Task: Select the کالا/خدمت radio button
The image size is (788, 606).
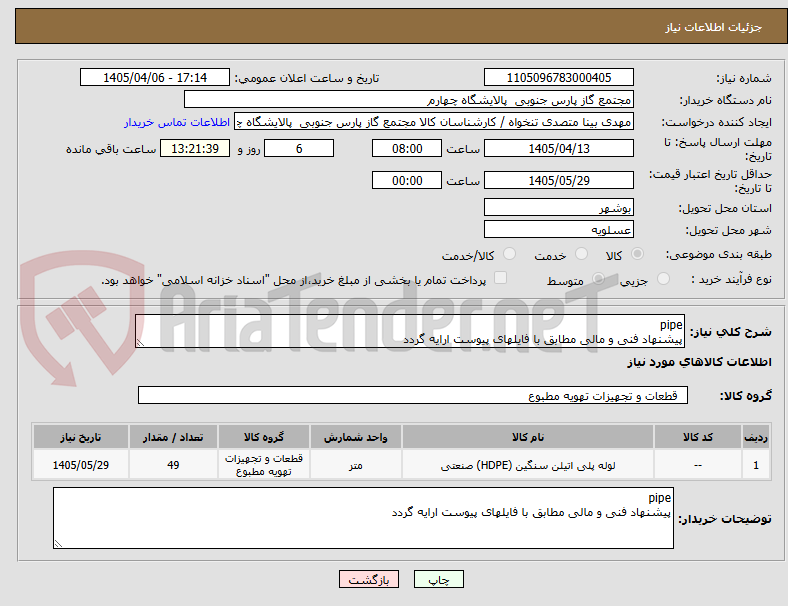Action: click(x=510, y=254)
